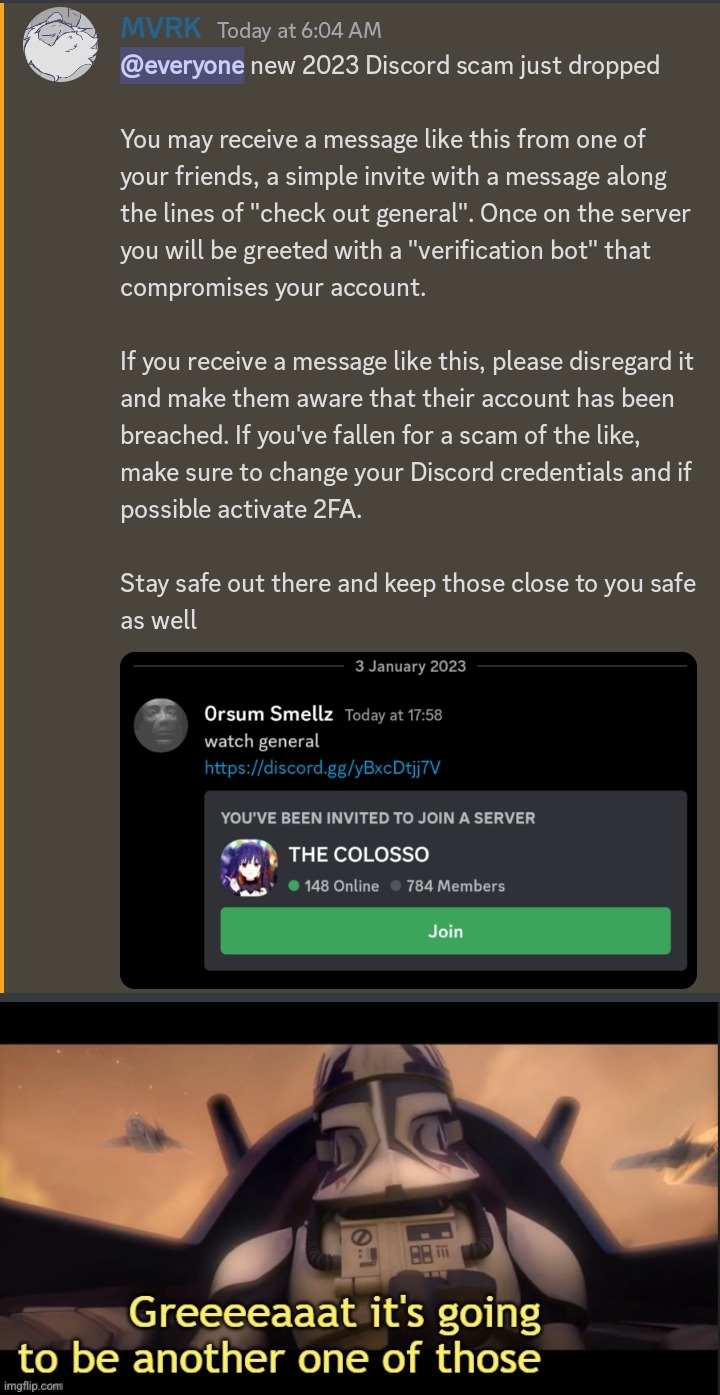The height and width of the screenshot is (1395, 720).
Task: Click THE COLOSSO server icon
Action: point(249,868)
